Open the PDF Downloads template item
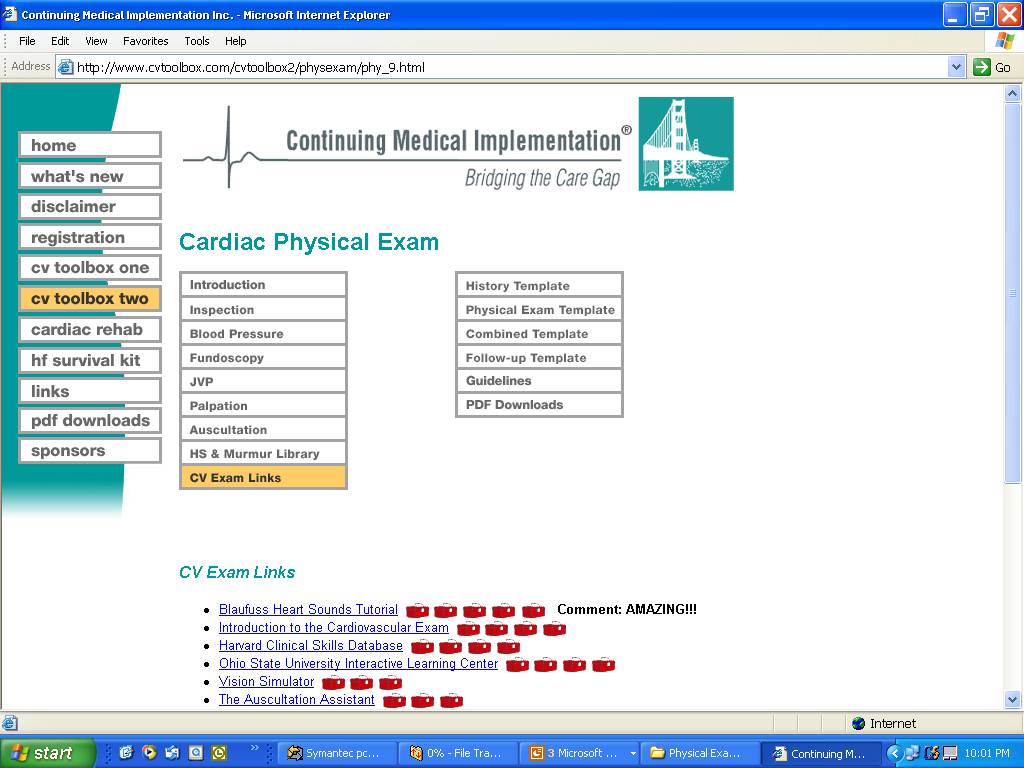1024x768 pixels. (539, 405)
